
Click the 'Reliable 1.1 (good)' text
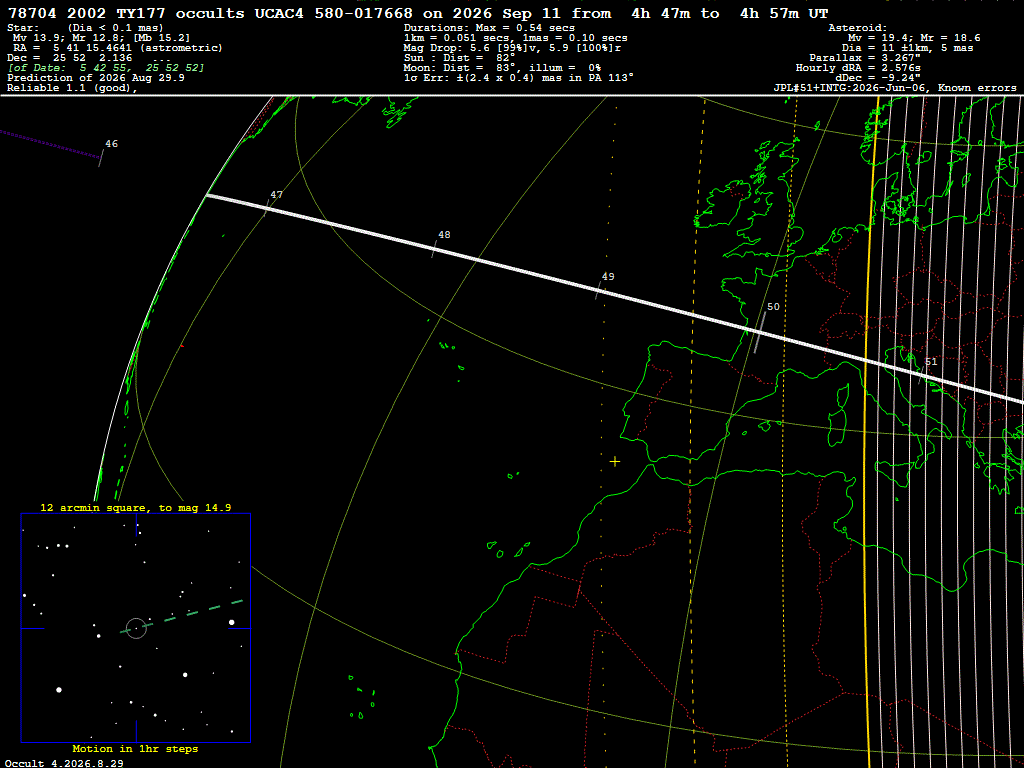coord(72,88)
